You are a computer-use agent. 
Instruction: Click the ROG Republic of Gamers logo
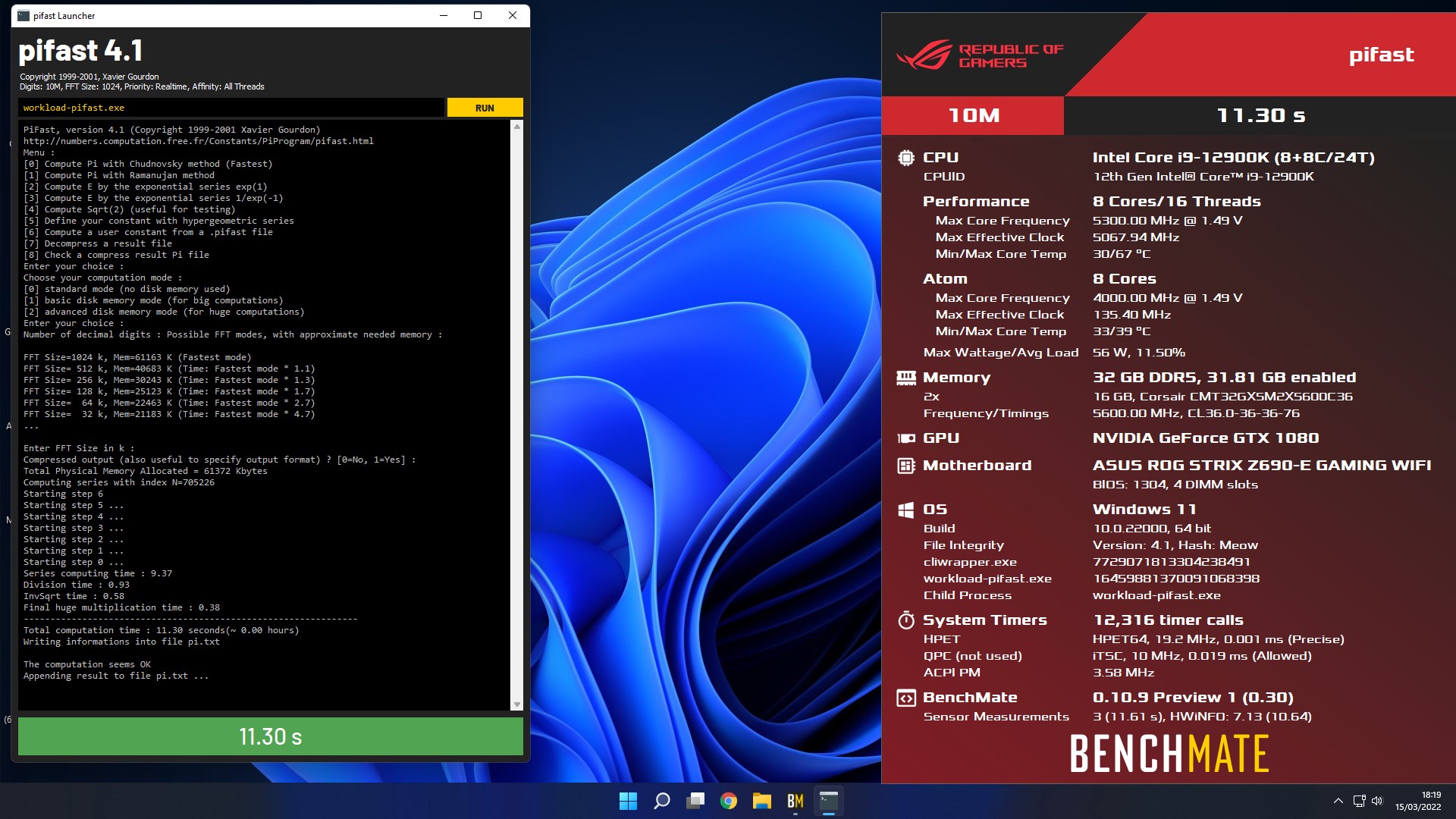click(980, 55)
